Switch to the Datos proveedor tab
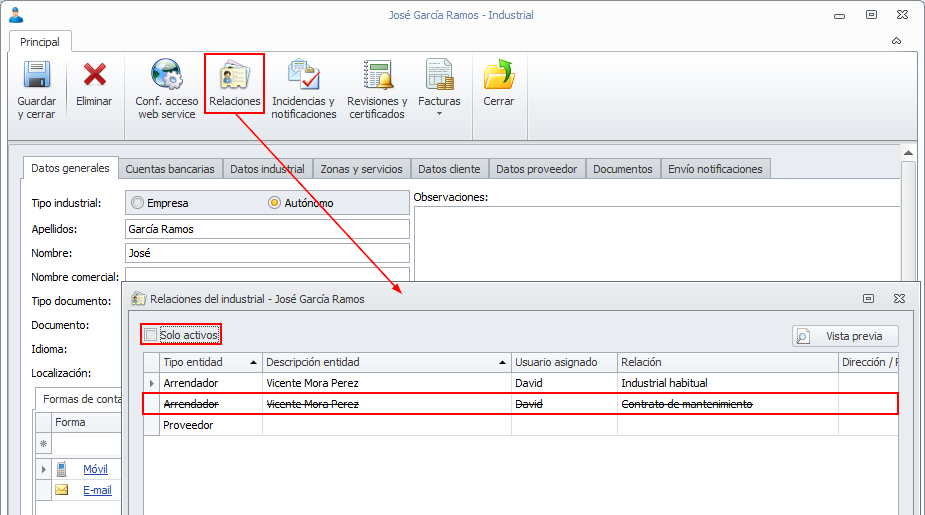This screenshot has width=925, height=515. click(536, 169)
